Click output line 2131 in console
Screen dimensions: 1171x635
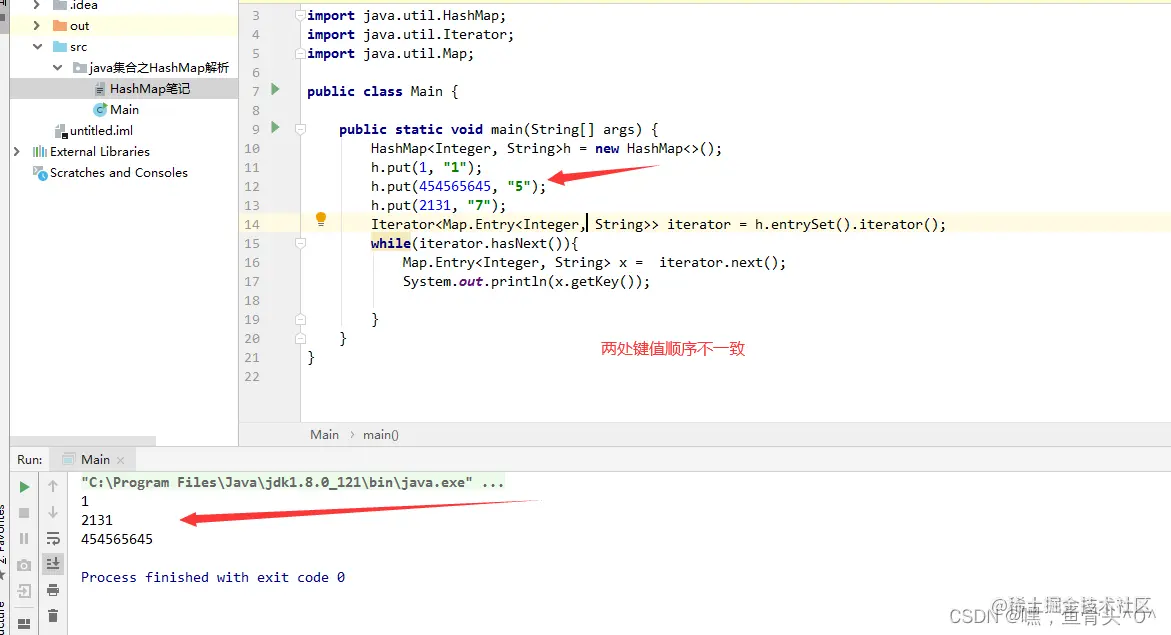coord(97,520)
